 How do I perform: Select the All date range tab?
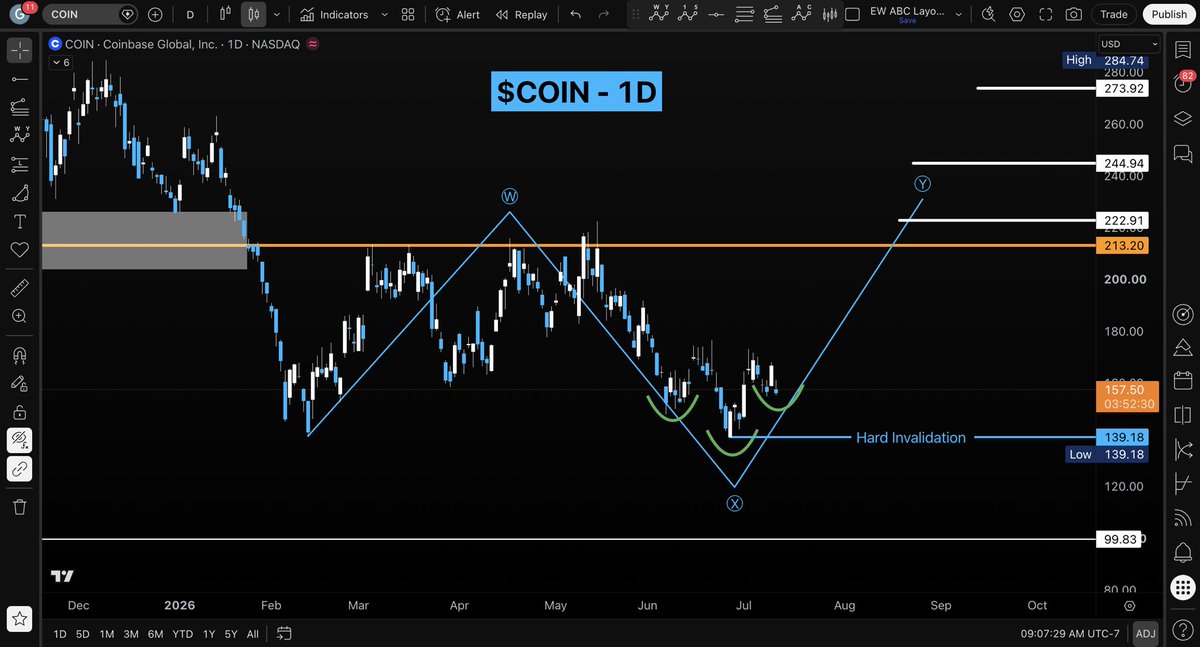(x=252, y=633)
